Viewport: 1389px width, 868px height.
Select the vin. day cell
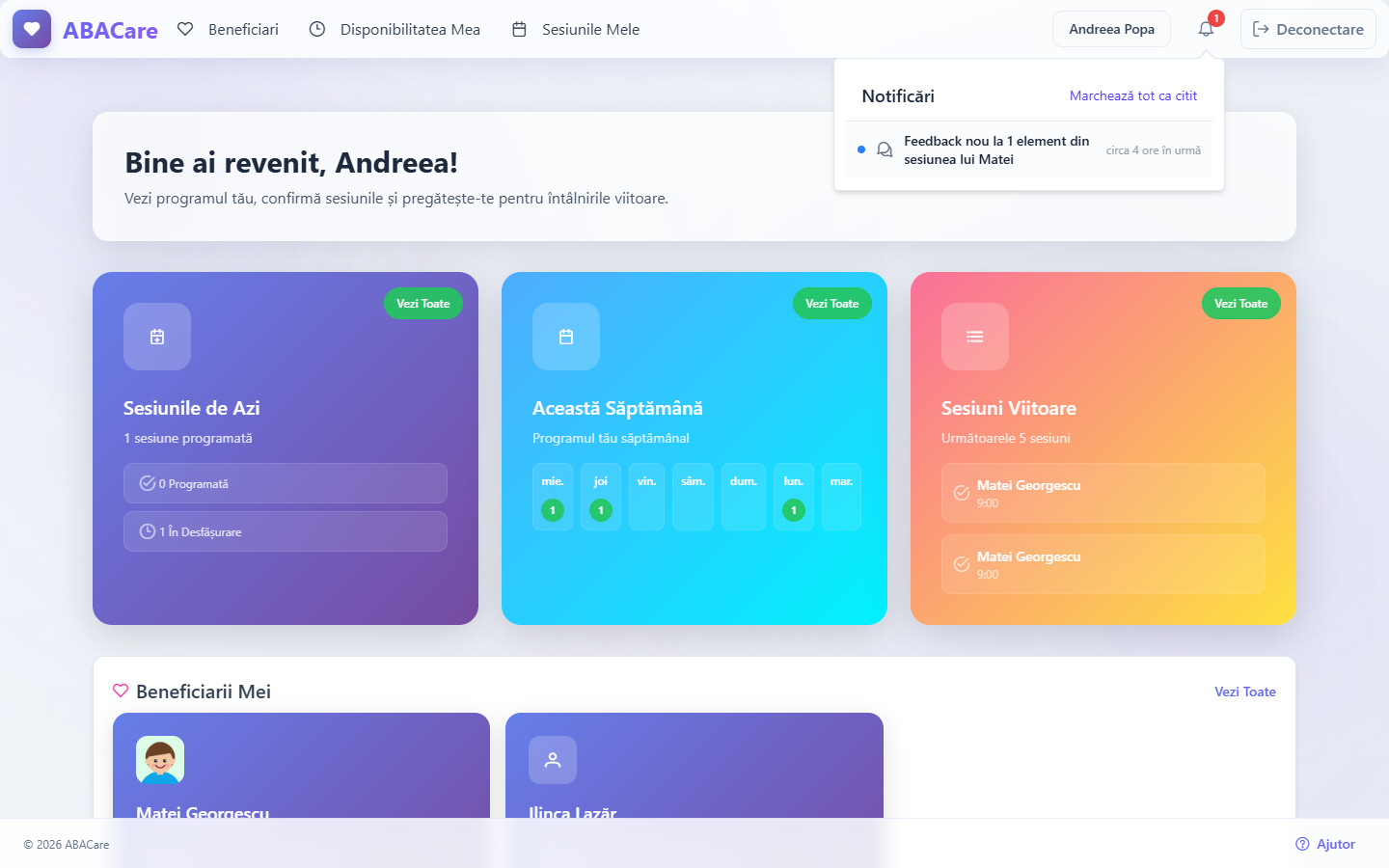646,497
